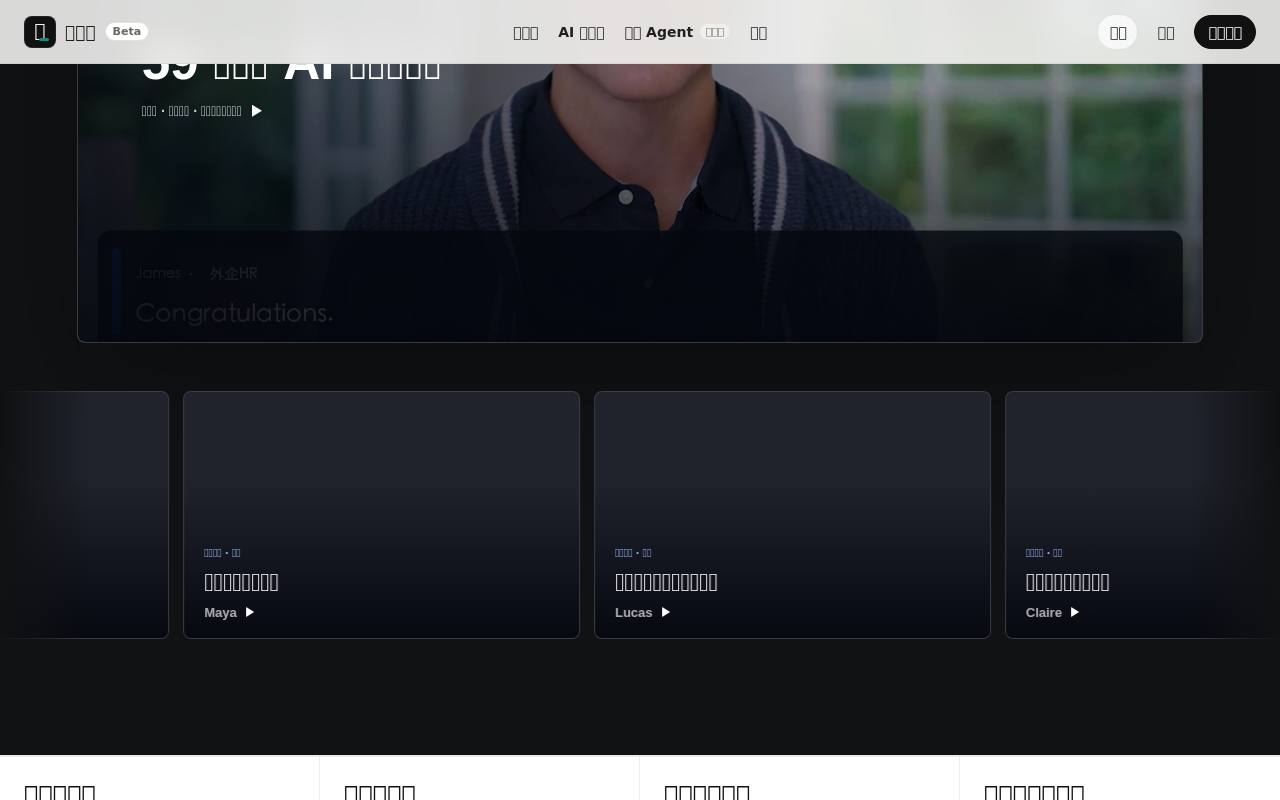This screenshot has height=800, width=1280.
Task: Click the Beta badge beside the logo
Action: [127, 31]
